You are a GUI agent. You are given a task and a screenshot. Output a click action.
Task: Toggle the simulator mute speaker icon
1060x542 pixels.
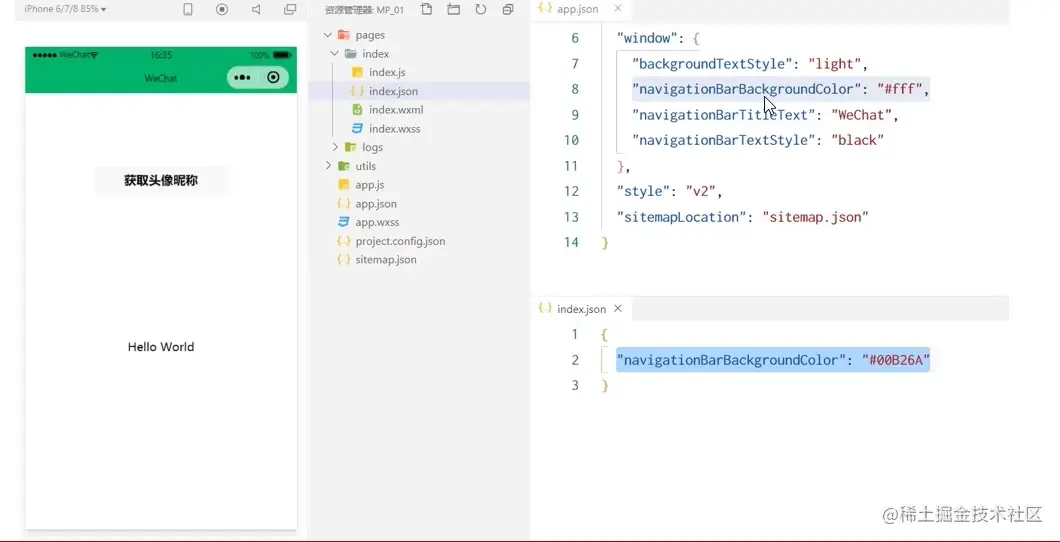pos(256,9)
